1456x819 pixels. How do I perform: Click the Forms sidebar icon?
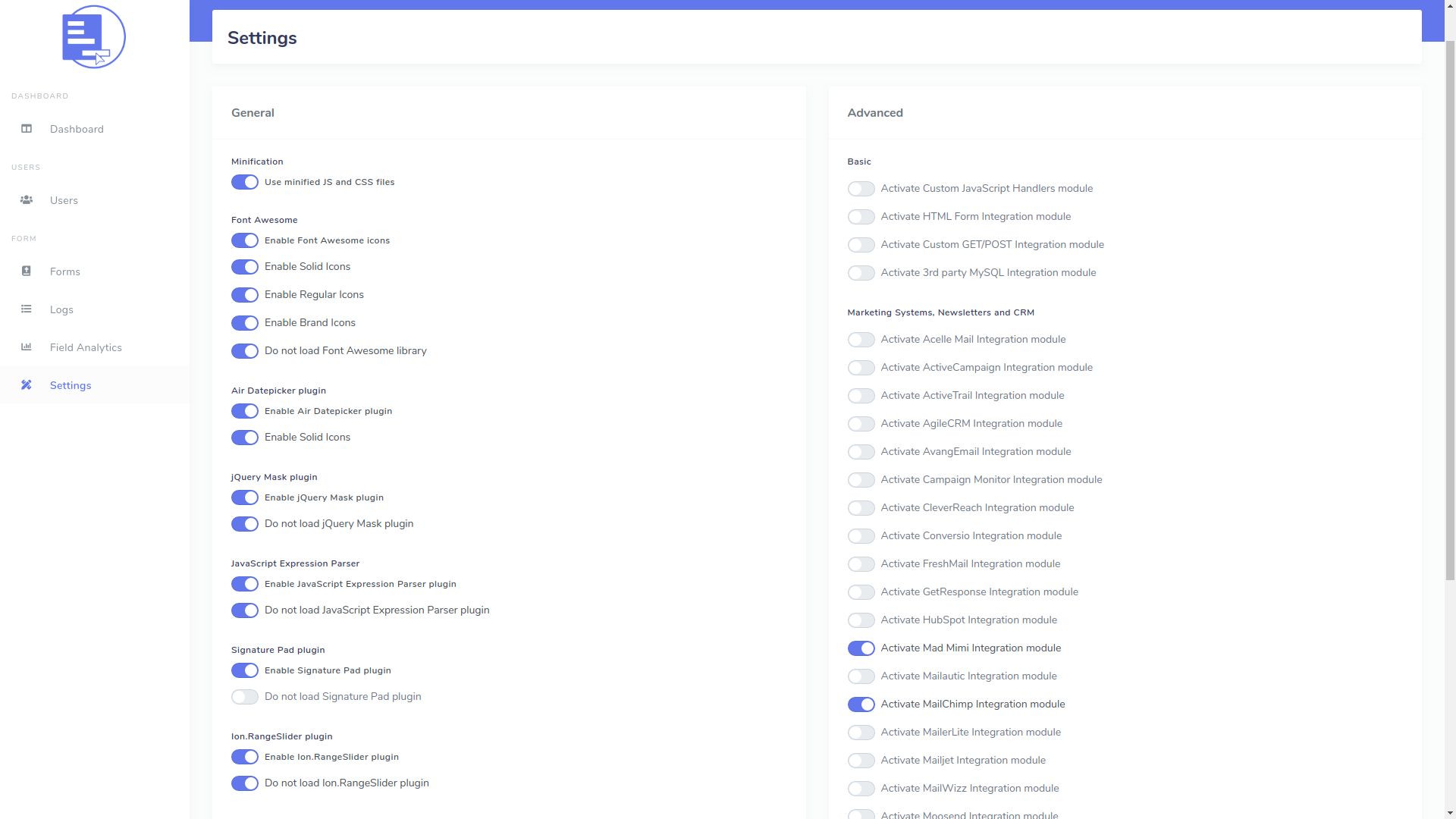[27, 271]
